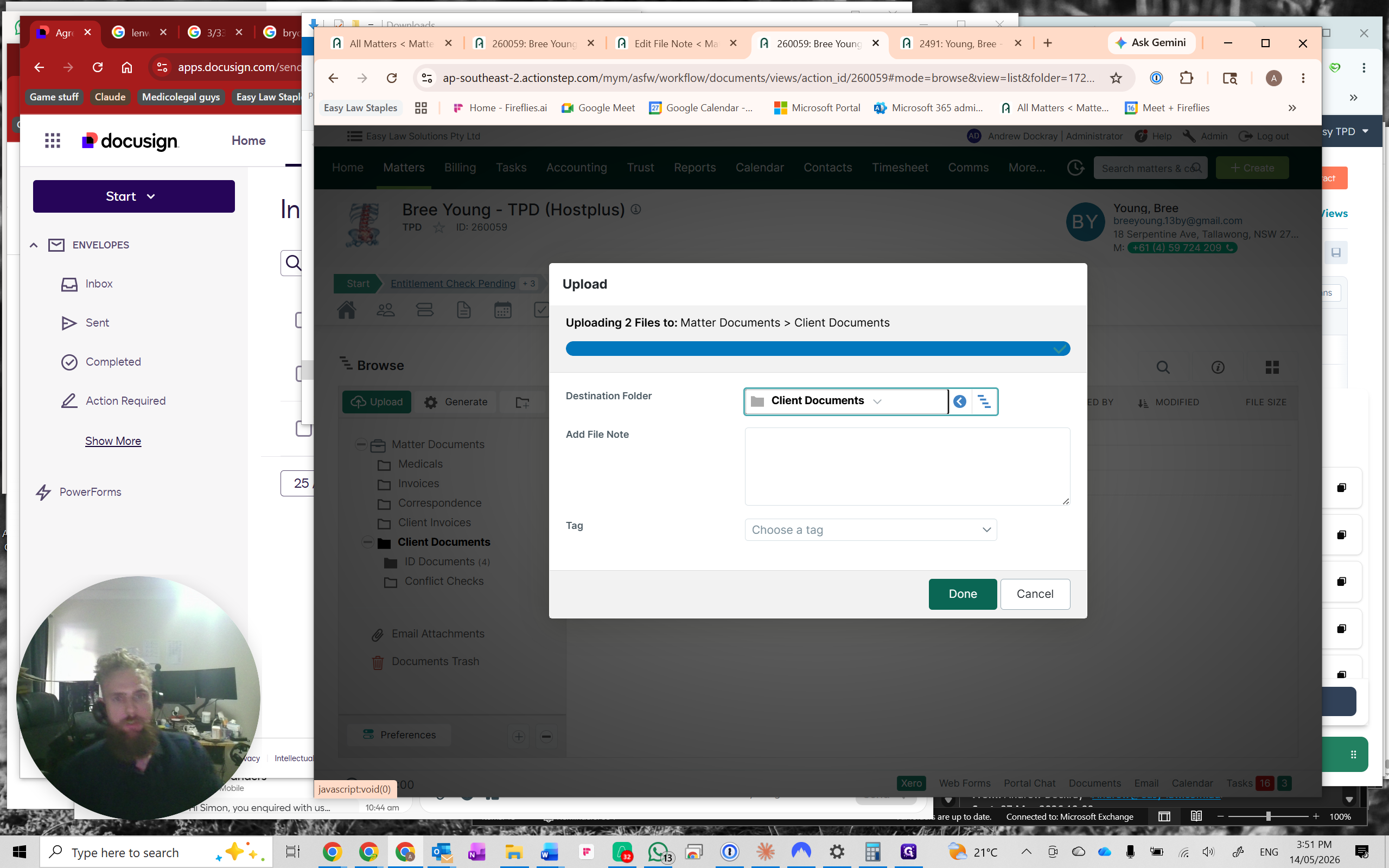Click the Preferences button in Browse panel
This screenshot has width=1389, height=868.
pyautogui.click(x=399, y=735)
